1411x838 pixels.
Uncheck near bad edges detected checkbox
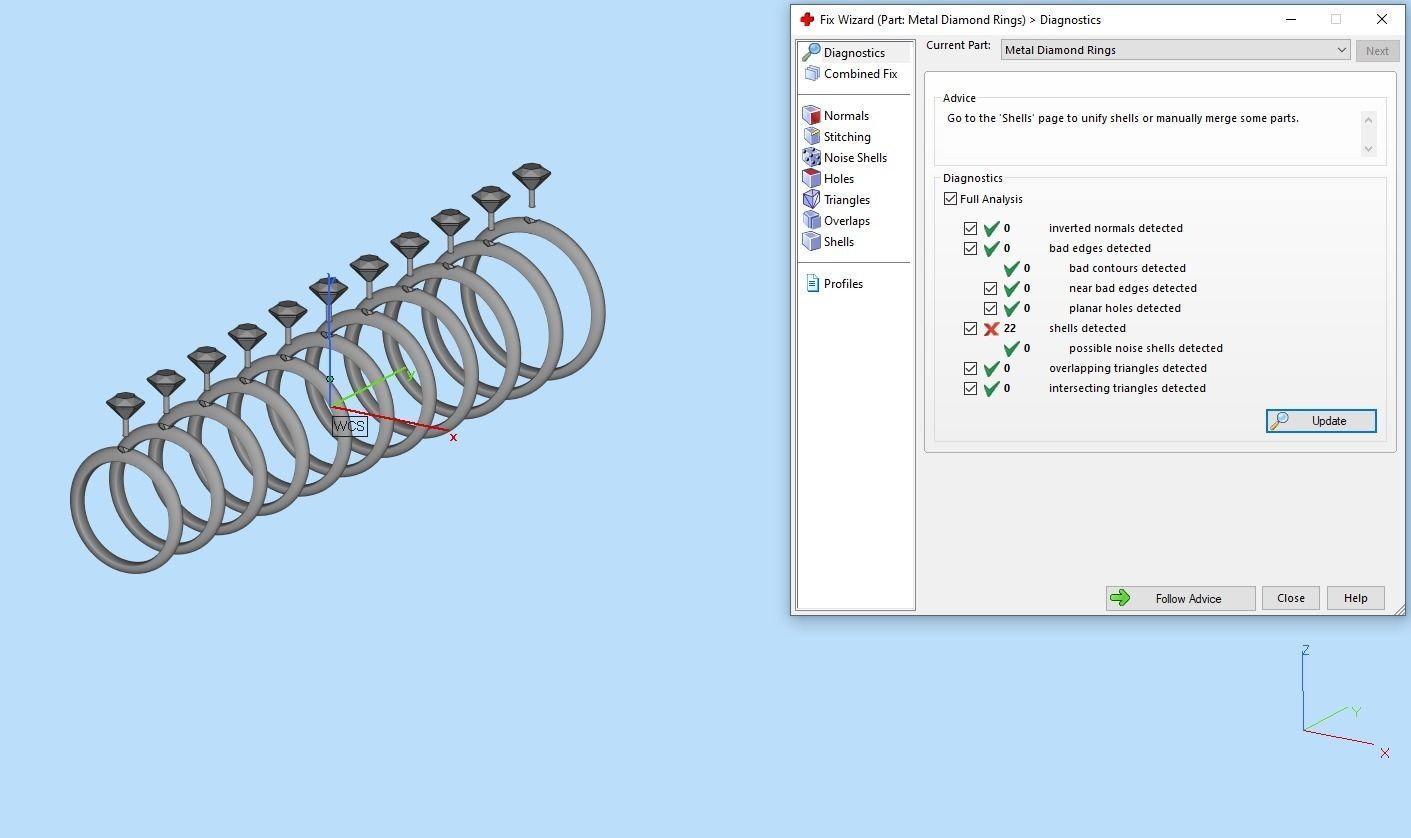click(990, 288)
